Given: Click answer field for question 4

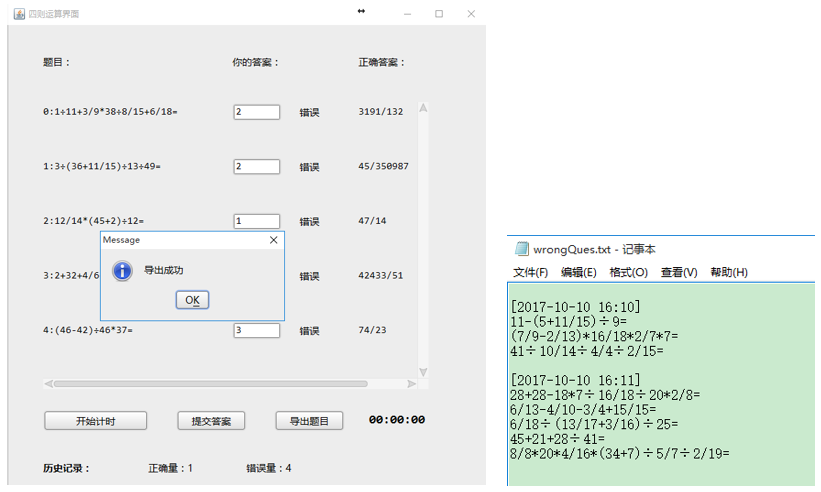Looking at the screenshot, I should 257,330.
